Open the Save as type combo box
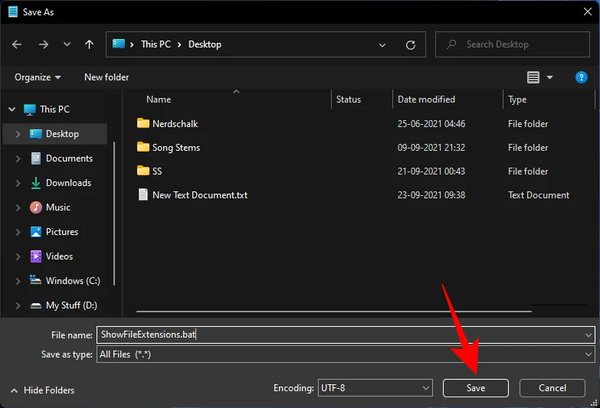 [x=346, y=354]
